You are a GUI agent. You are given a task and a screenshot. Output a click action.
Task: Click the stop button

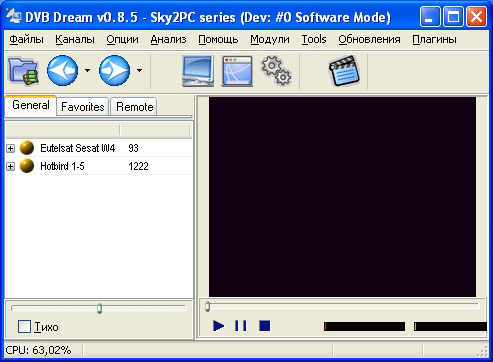pyautogui.click(x=265, y=326)
